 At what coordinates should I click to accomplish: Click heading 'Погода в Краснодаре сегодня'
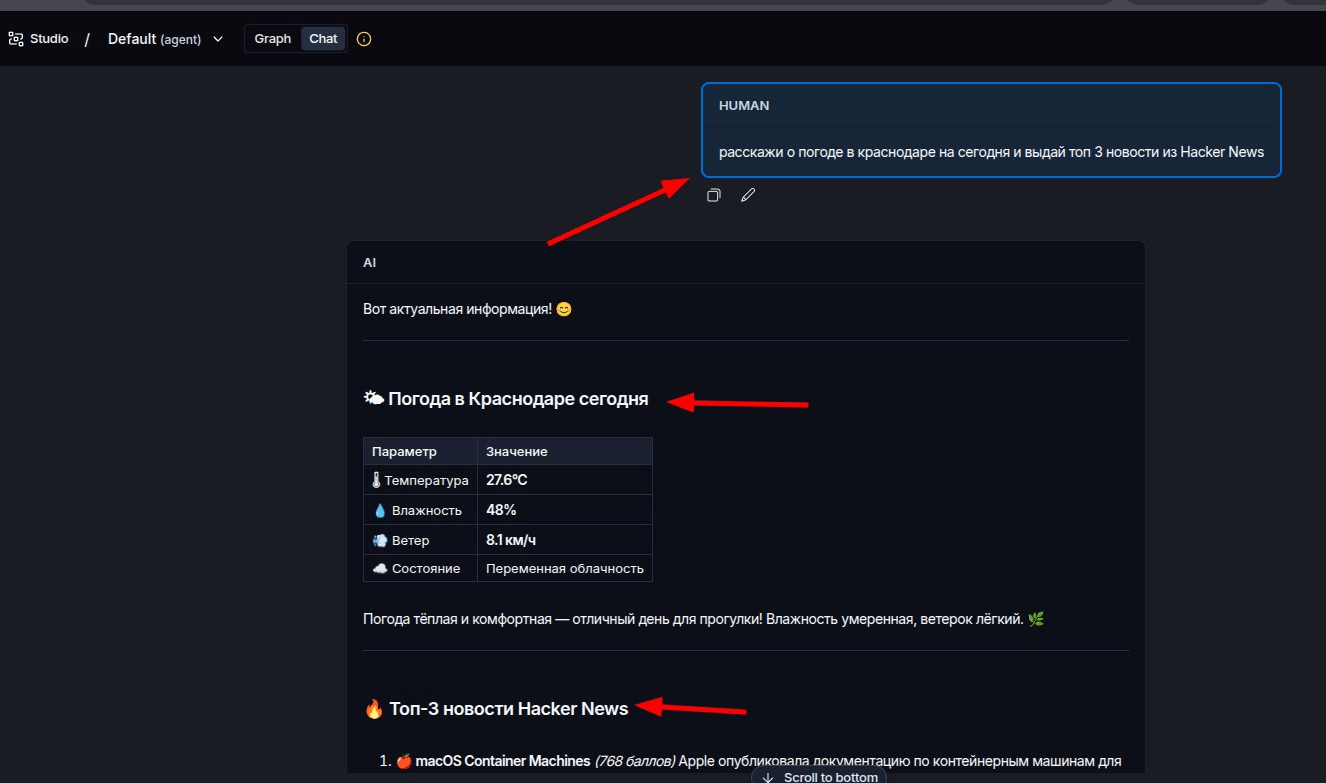pos(518,399)
